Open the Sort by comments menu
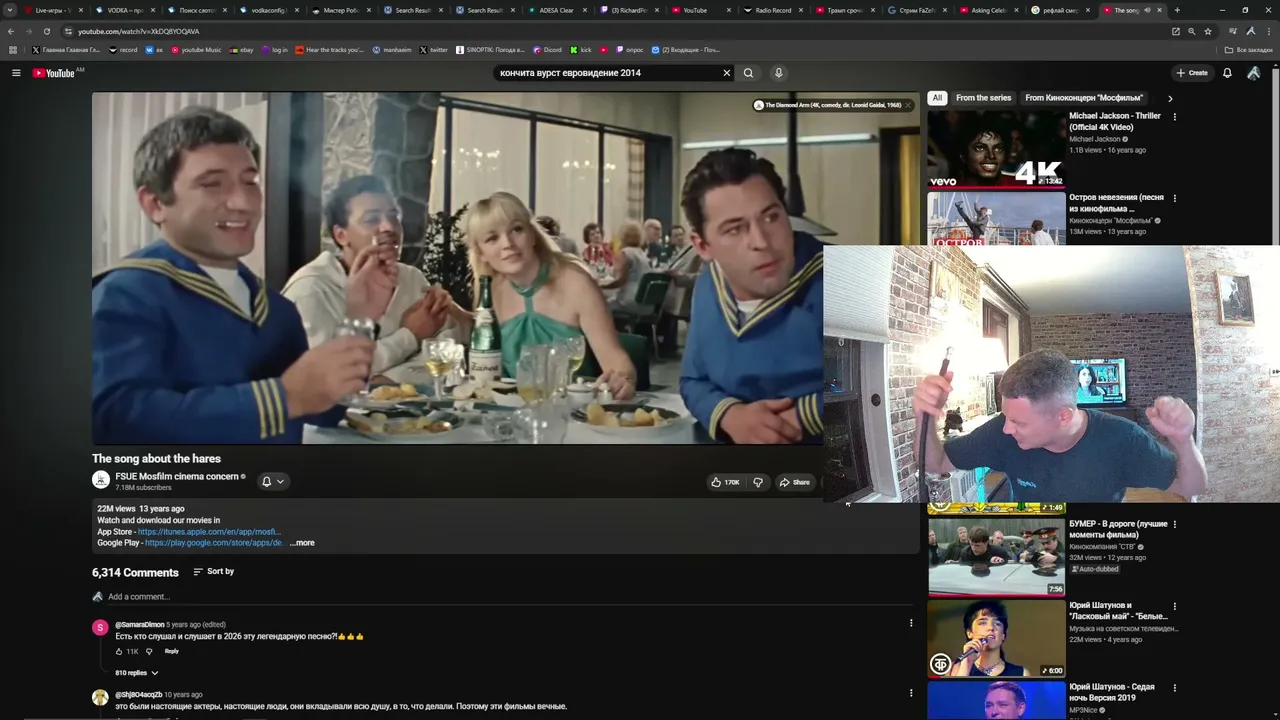1280x720 pixels. (213, 572)
